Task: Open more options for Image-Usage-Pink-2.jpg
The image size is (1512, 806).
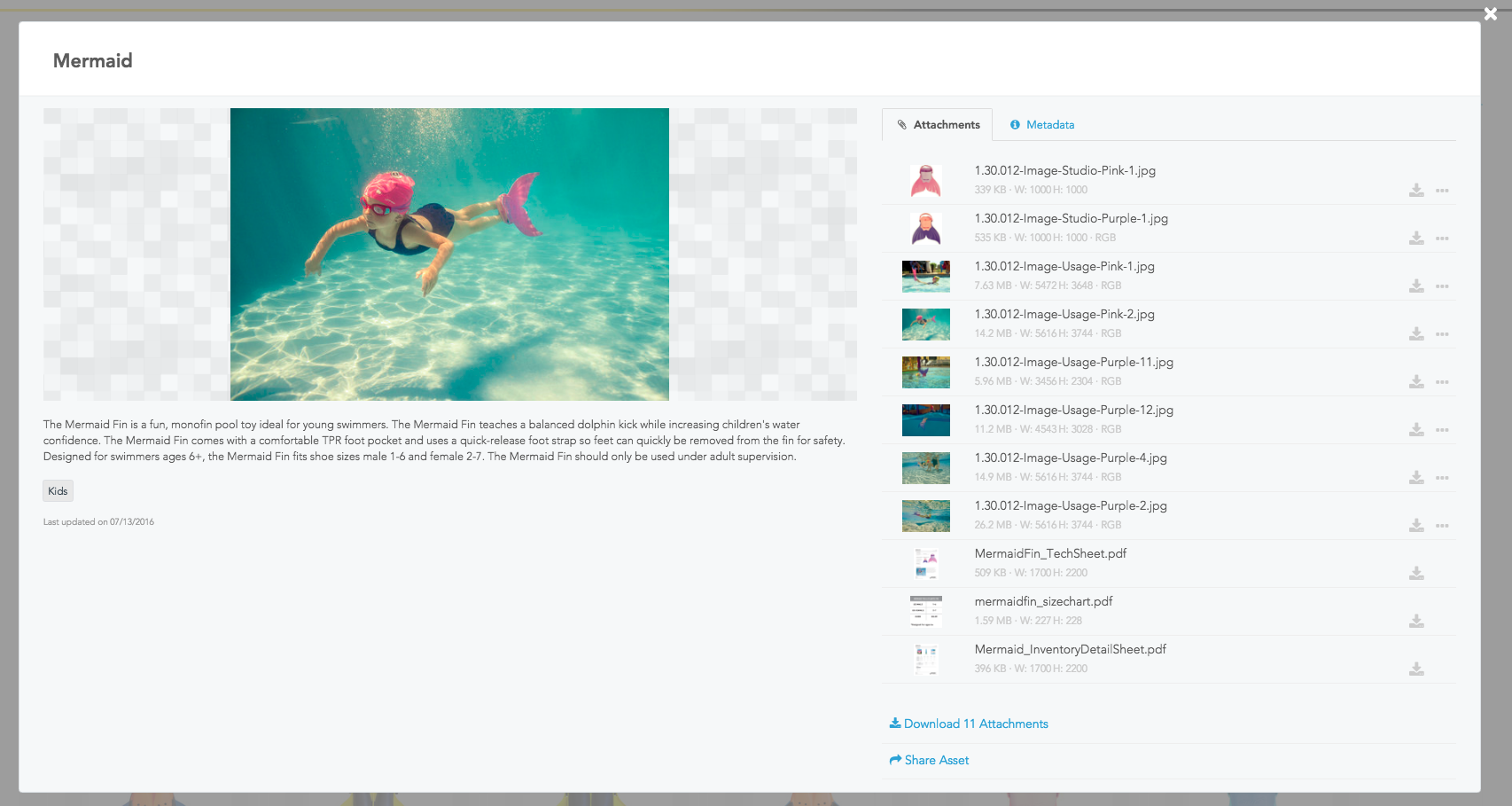Action: tap(1442, 334)
